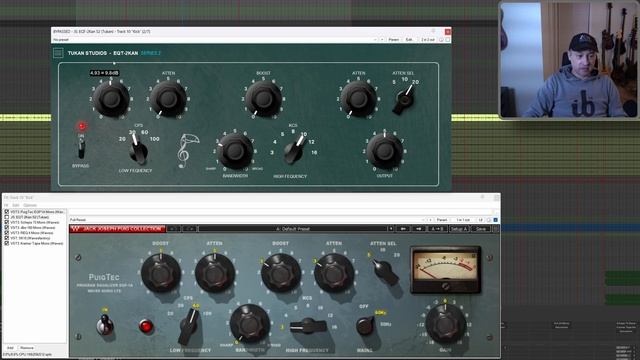This screenshot has width=640, height=360.
Task: Toggle checkbox for dbx-160 Mono plugin
Action: coord(7,227)
